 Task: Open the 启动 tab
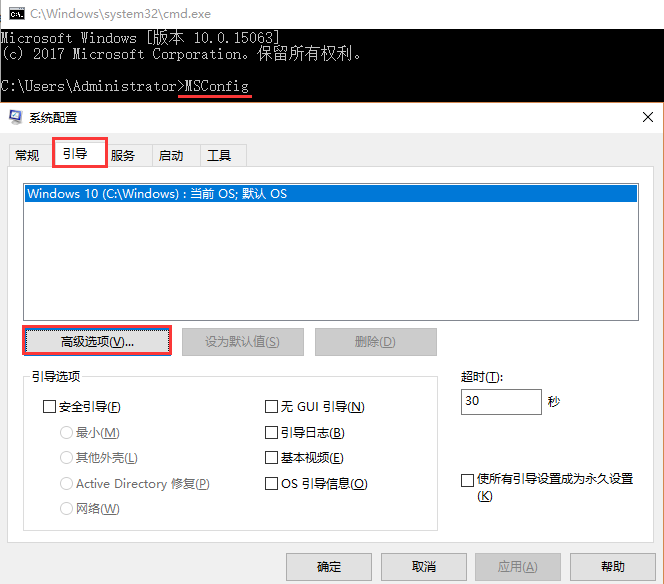(x=171, y=155)
